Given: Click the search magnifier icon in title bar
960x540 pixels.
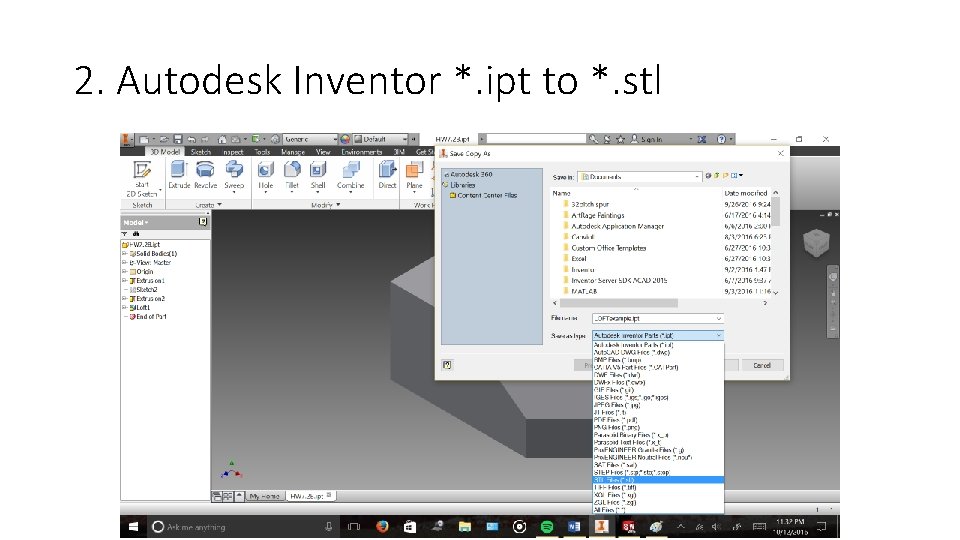Looking at the screenshot, I should click(593, 140).
